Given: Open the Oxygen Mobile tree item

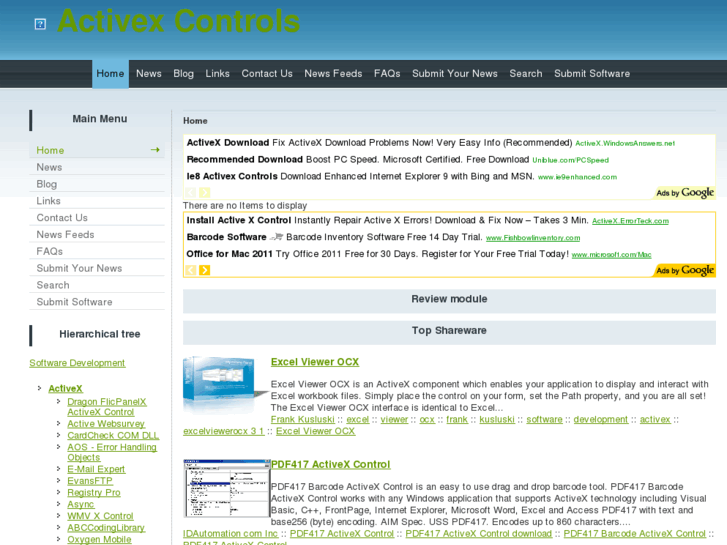Looking at the screenshot, I should coord(99,539).
